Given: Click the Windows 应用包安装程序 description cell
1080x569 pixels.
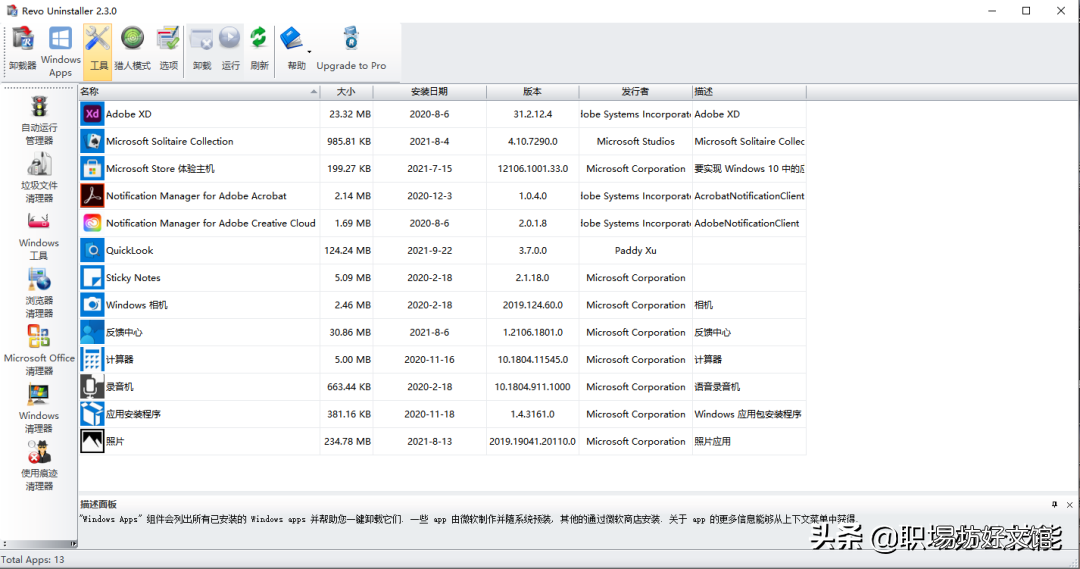Looking at the screenshot, I should [748, 414].
